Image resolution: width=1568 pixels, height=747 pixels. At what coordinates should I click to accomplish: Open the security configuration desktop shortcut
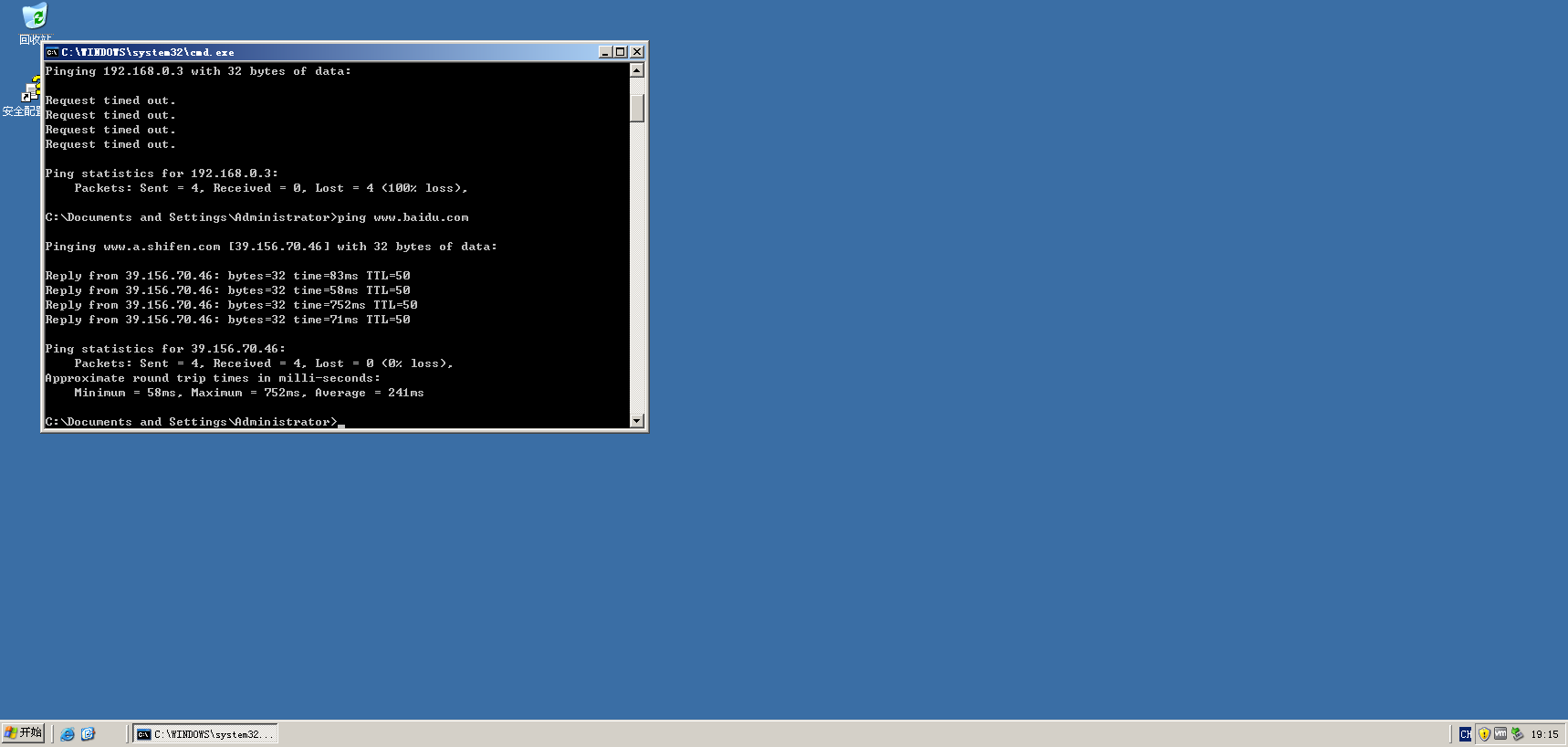29,91
